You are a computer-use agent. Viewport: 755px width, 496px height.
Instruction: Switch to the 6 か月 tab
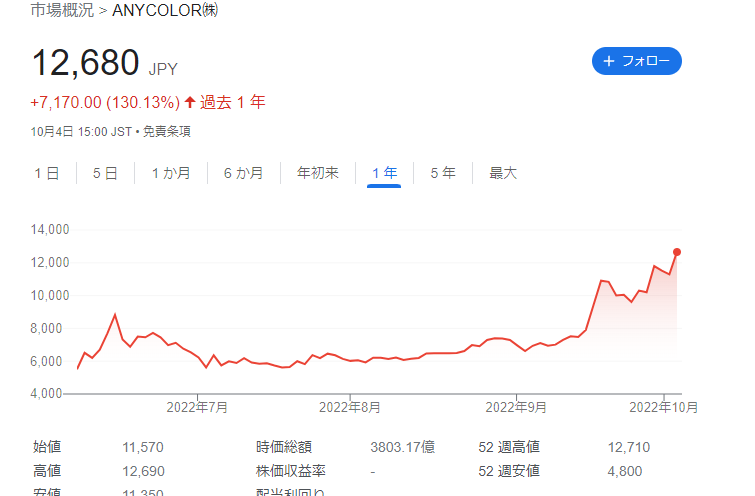point(244,173)
